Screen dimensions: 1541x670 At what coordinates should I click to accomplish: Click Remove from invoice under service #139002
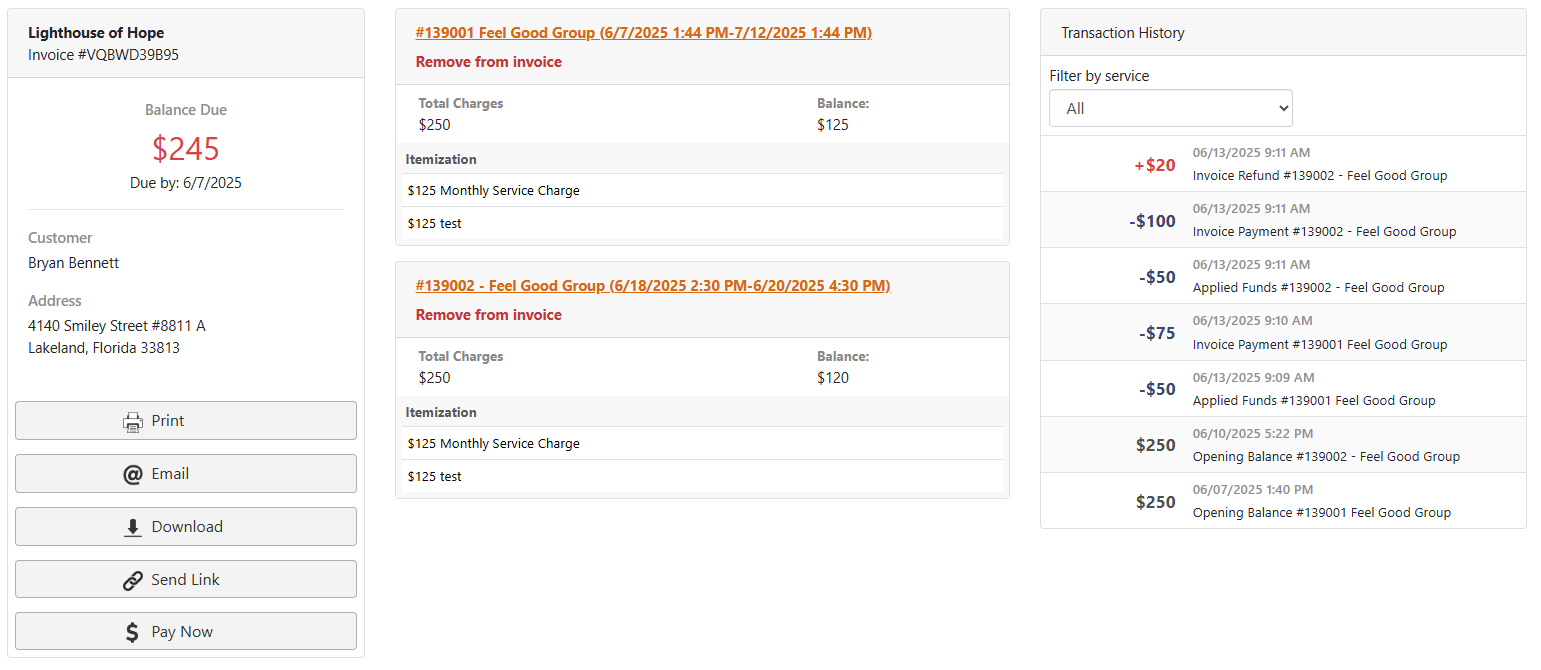tap(488, 314)
